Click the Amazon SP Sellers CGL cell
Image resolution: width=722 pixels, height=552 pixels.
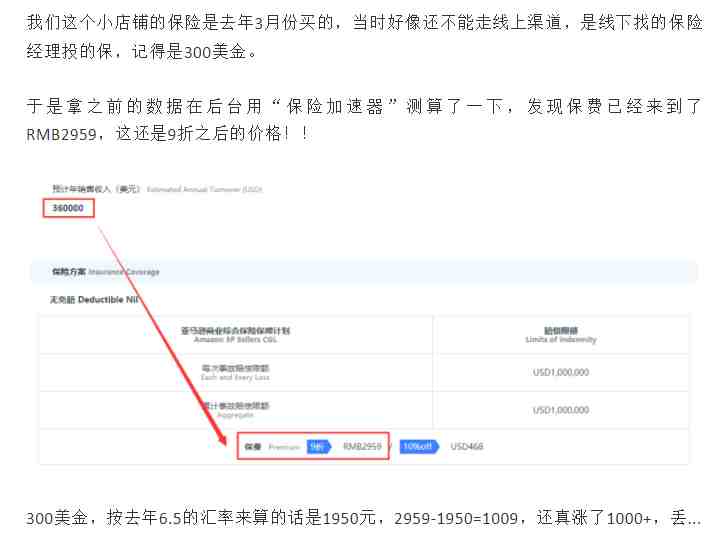(235, 335)
